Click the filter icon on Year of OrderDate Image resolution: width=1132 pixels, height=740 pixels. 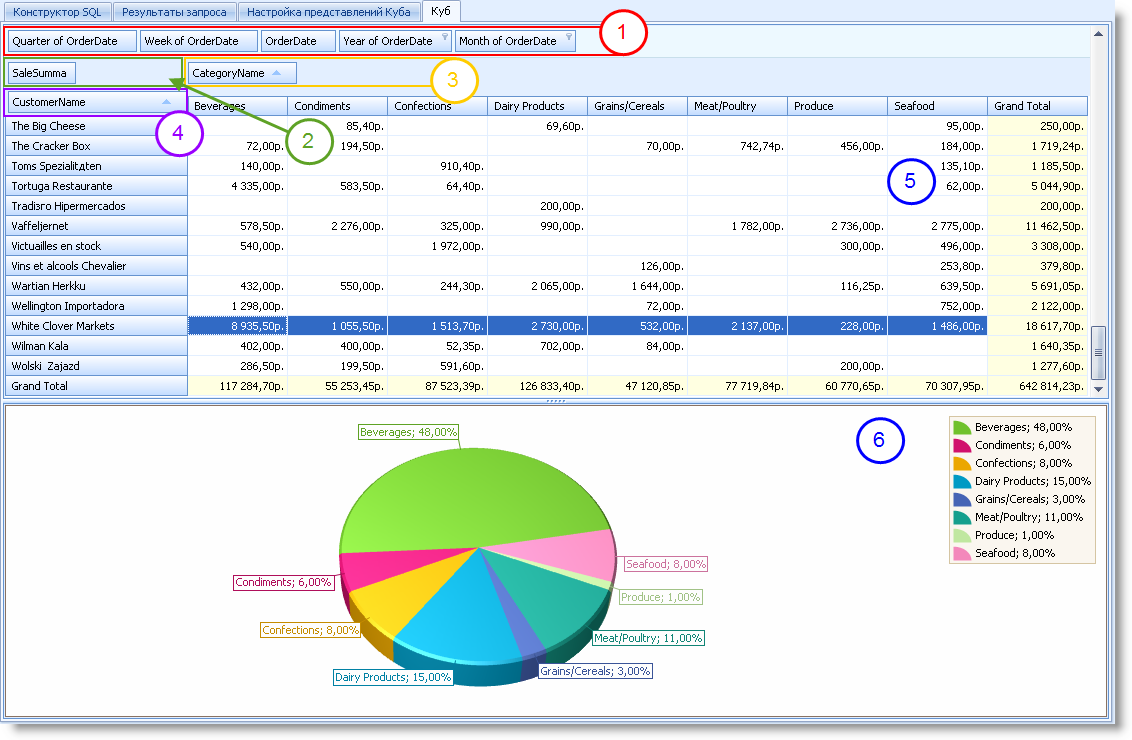444,39
